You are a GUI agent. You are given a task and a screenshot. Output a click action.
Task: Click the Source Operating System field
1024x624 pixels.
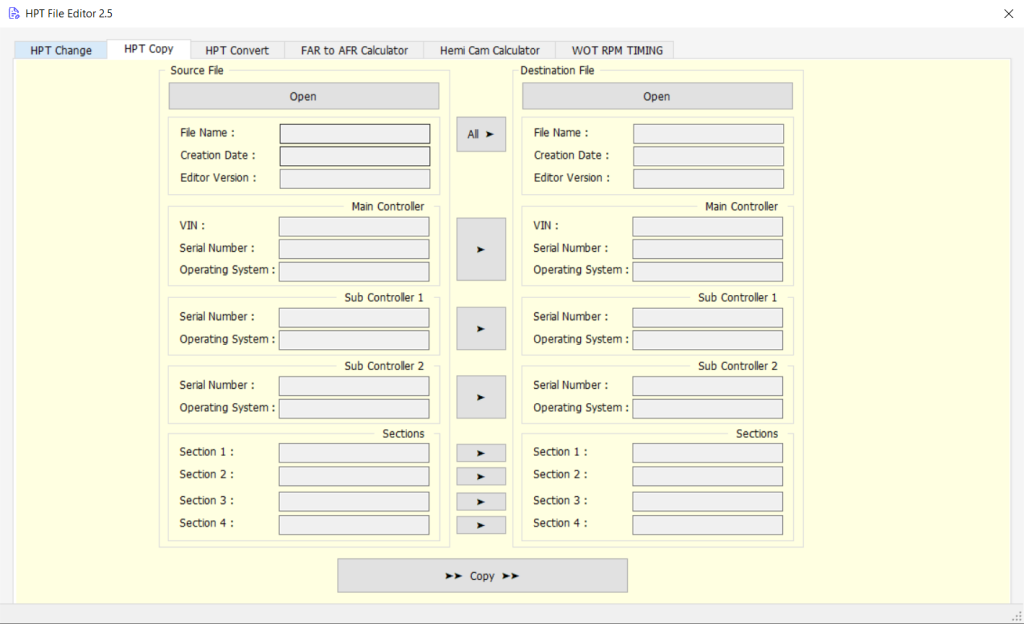pos(354,271)
